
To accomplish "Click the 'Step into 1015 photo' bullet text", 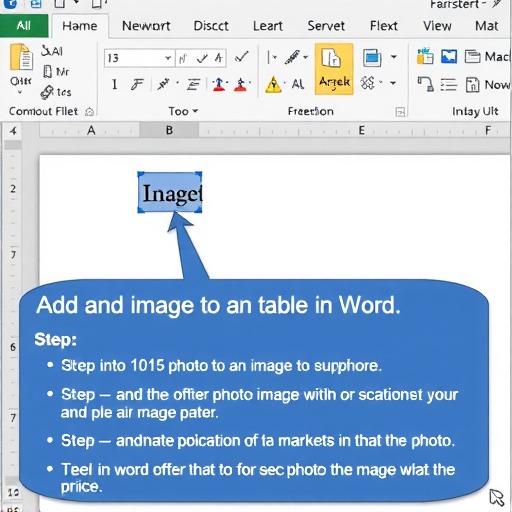I will [x=221, y=366].
